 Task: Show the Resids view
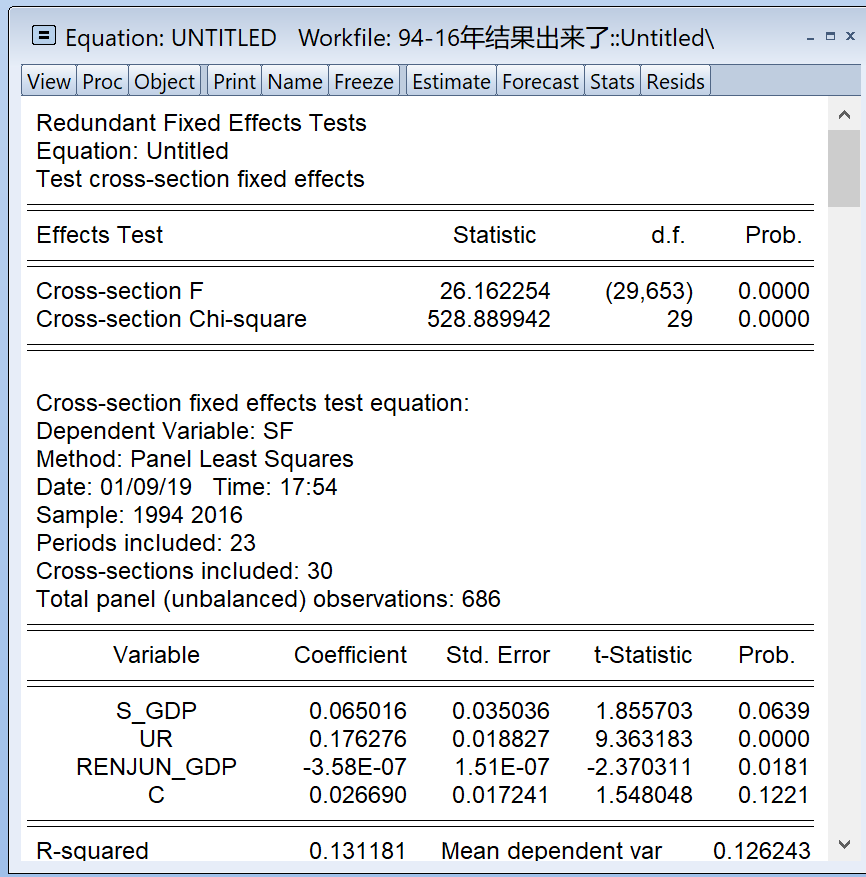click(x=676, y=82)
